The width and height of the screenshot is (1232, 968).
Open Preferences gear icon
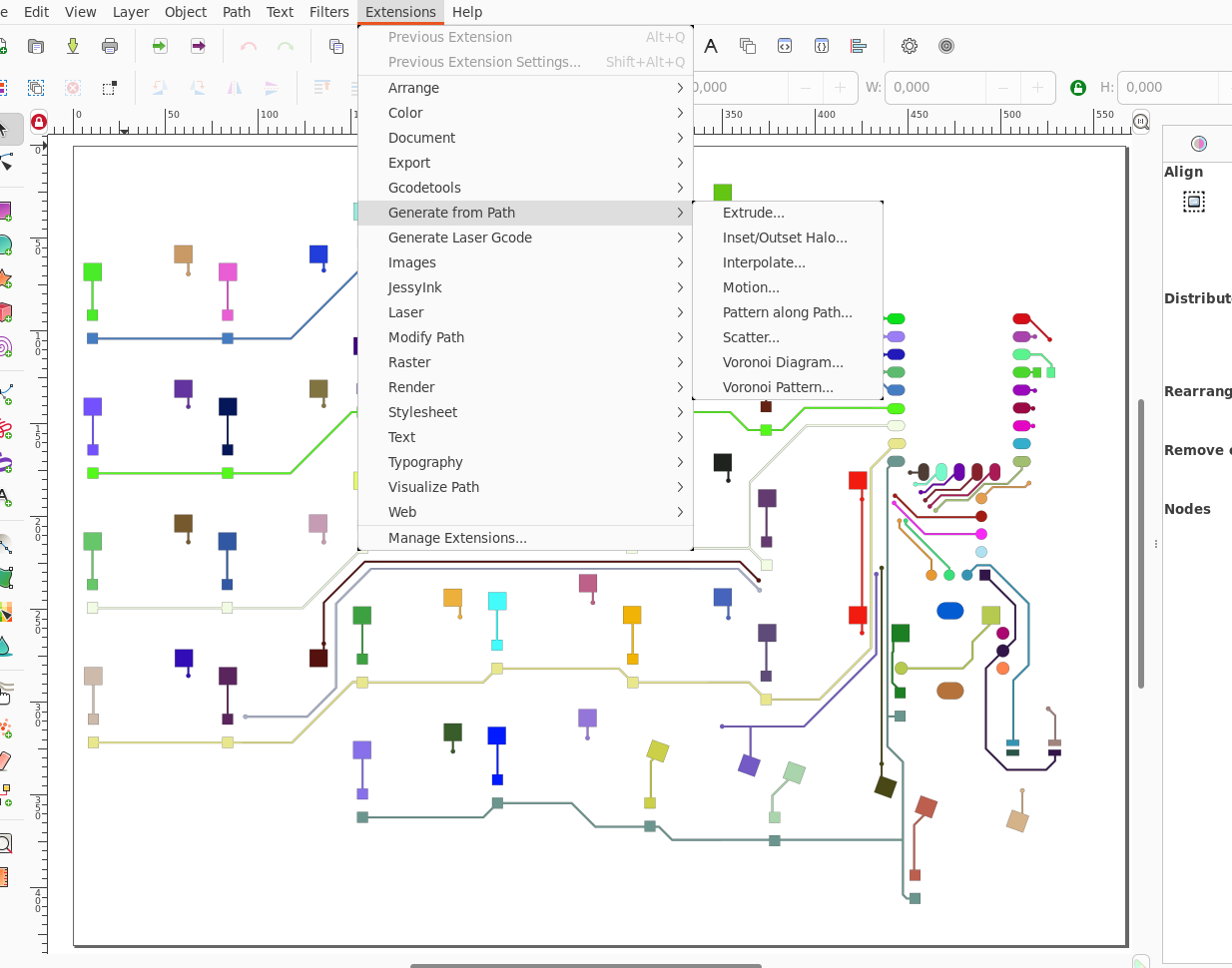pos(910,46)
